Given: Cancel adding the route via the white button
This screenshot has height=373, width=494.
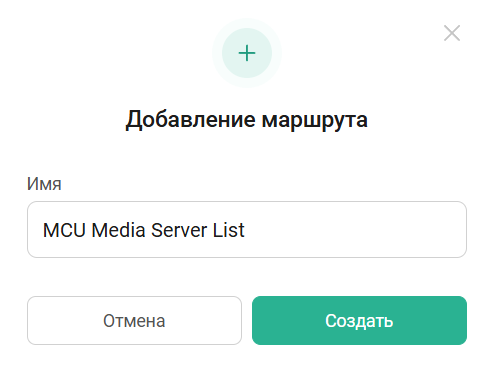Looking at the screenshot, I should (x=134, y=320).
